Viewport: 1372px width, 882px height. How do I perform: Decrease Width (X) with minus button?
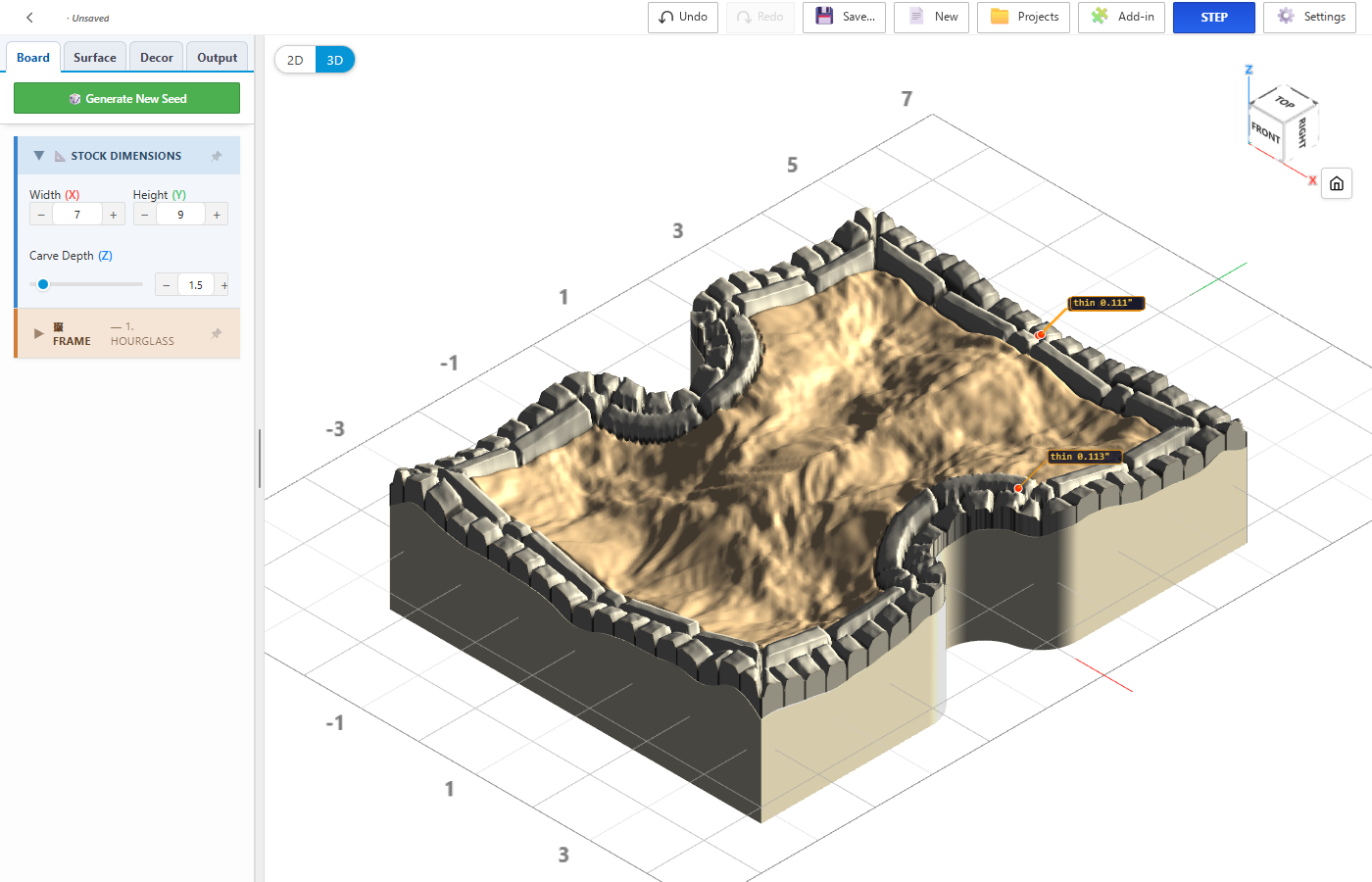coord(41,215)
